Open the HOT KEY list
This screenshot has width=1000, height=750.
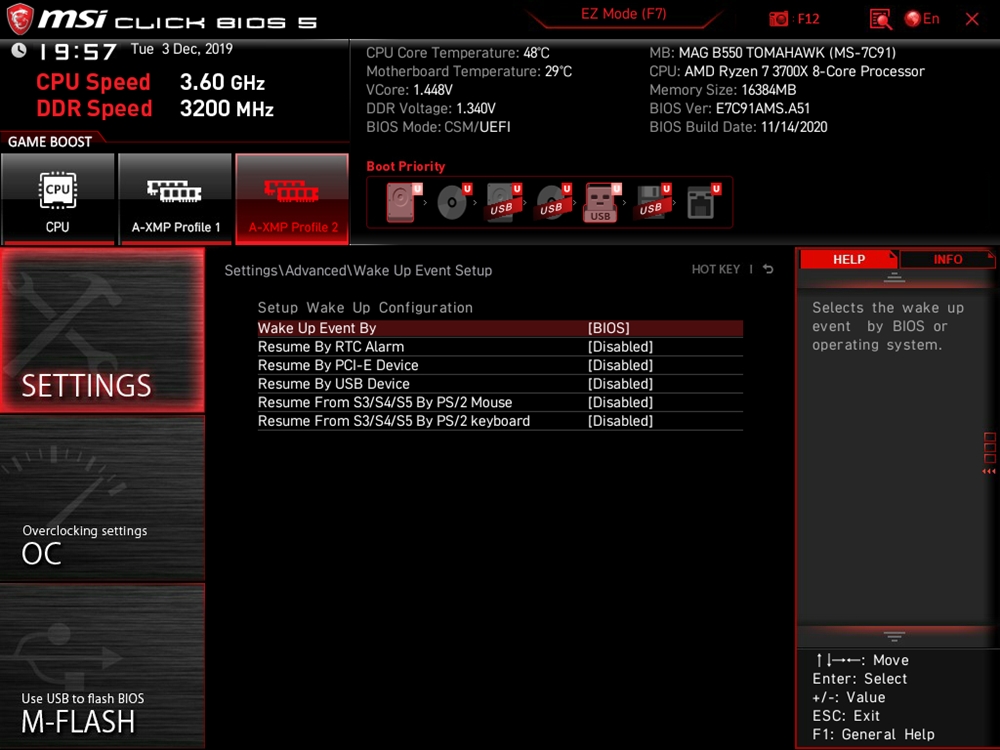(716, 269)
